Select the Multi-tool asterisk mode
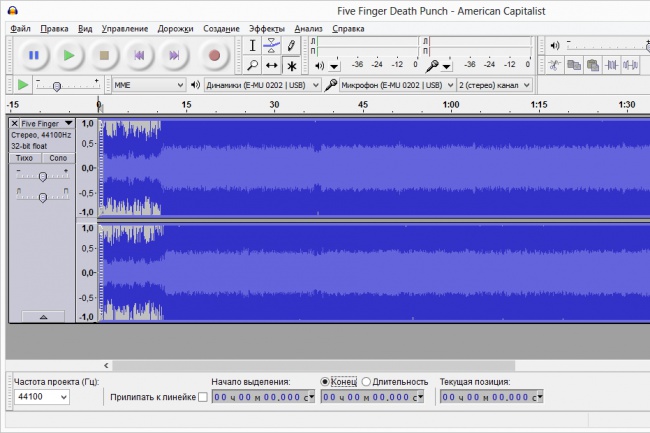Screen dimensions: 650x433 click(291, 65)
